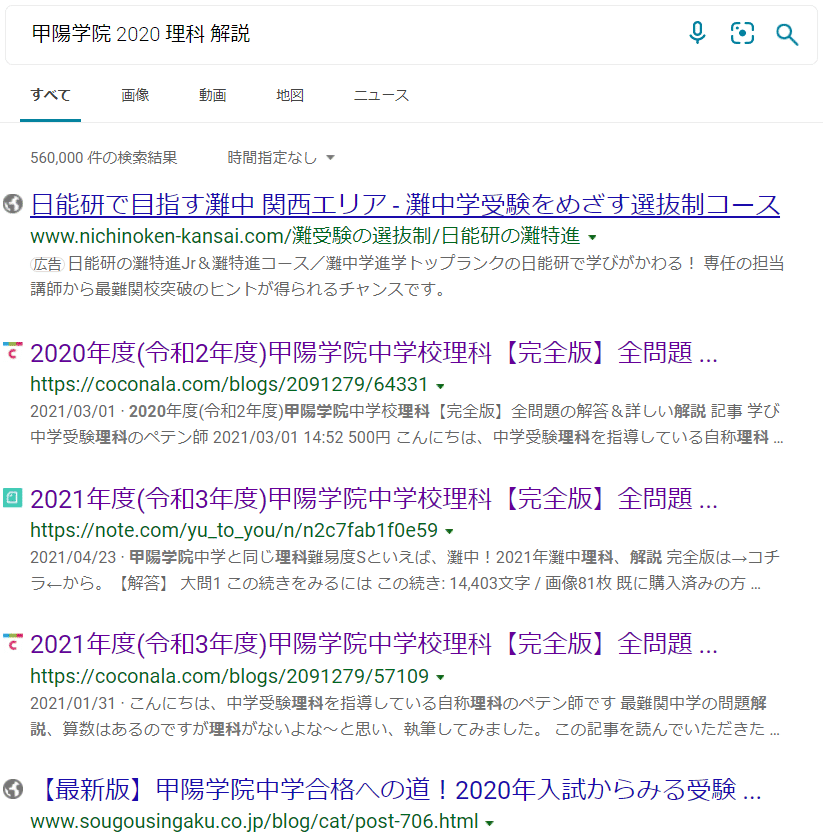The width and height of the screenshot is (823, 832).
Task: Click the snippet starting 2021/01/31
Action: click(x=405, y=716)
